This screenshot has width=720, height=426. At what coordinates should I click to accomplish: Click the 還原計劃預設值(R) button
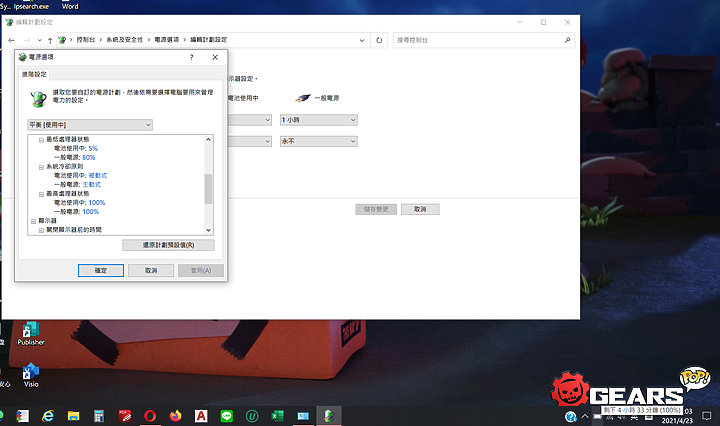coord(168,245)
